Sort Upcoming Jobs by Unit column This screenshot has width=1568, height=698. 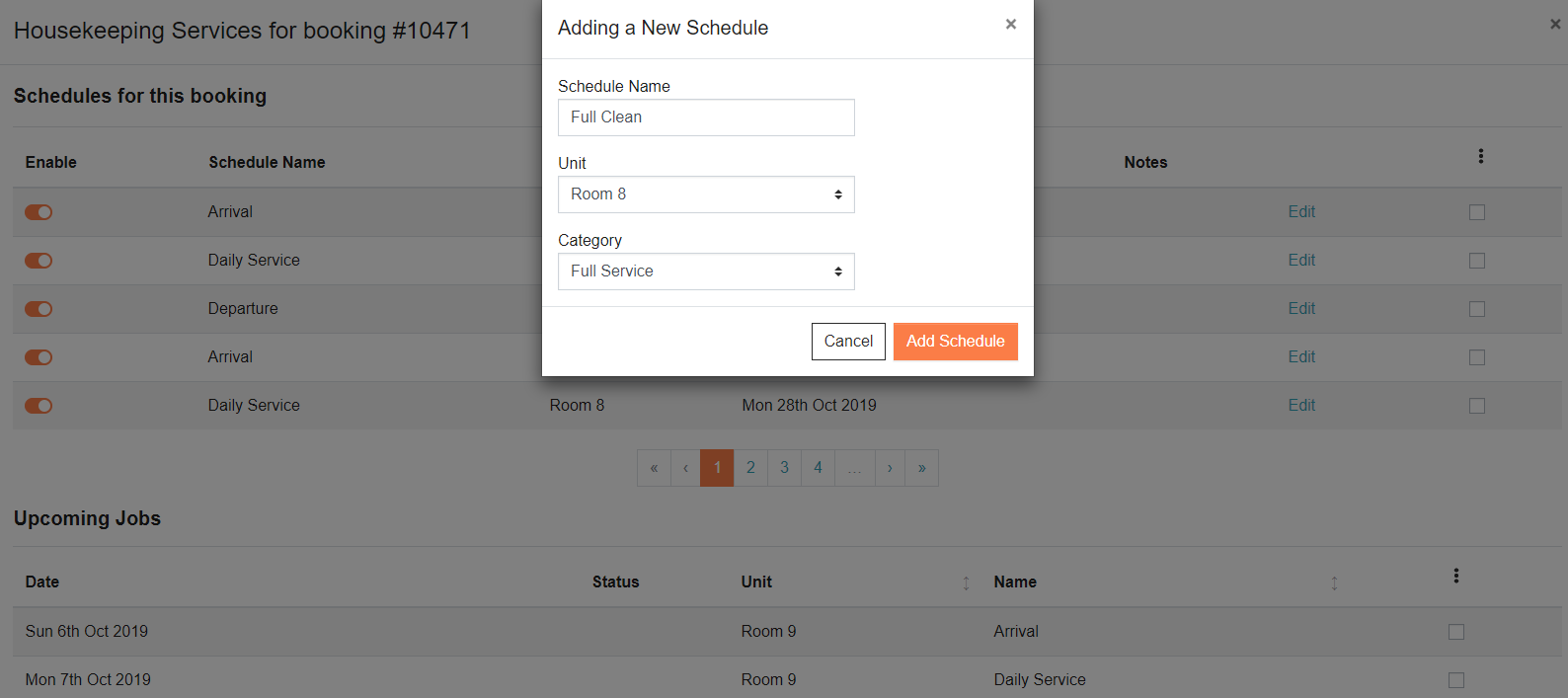966,583
